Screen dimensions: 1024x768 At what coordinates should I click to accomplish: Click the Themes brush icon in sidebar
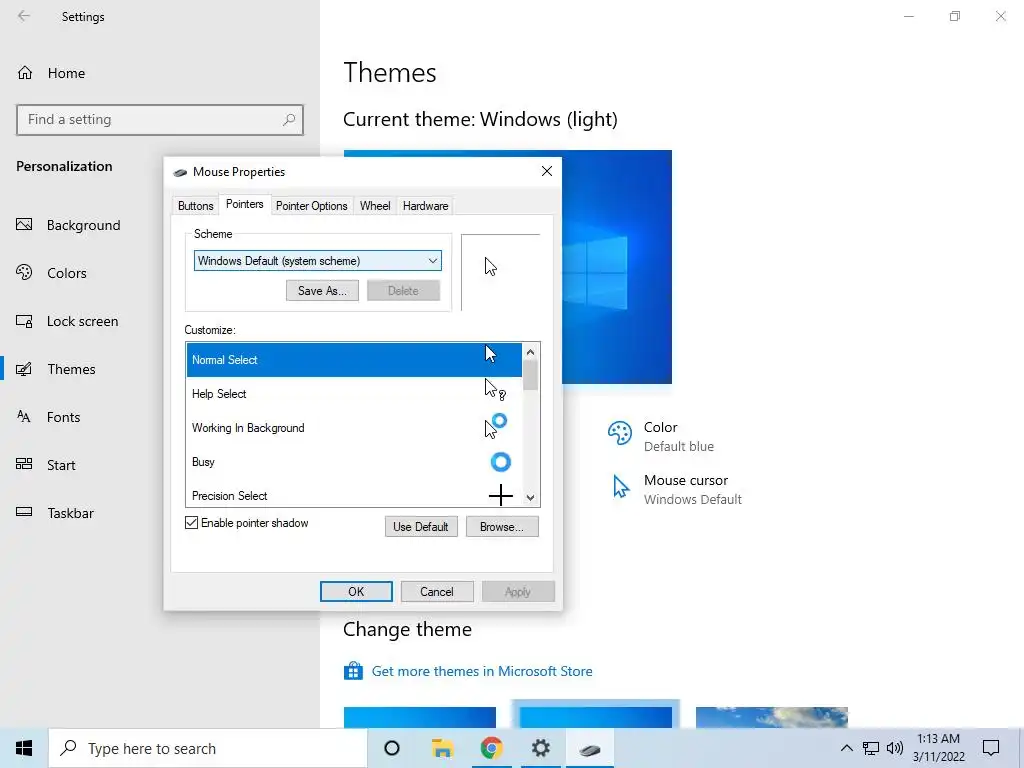24,369
